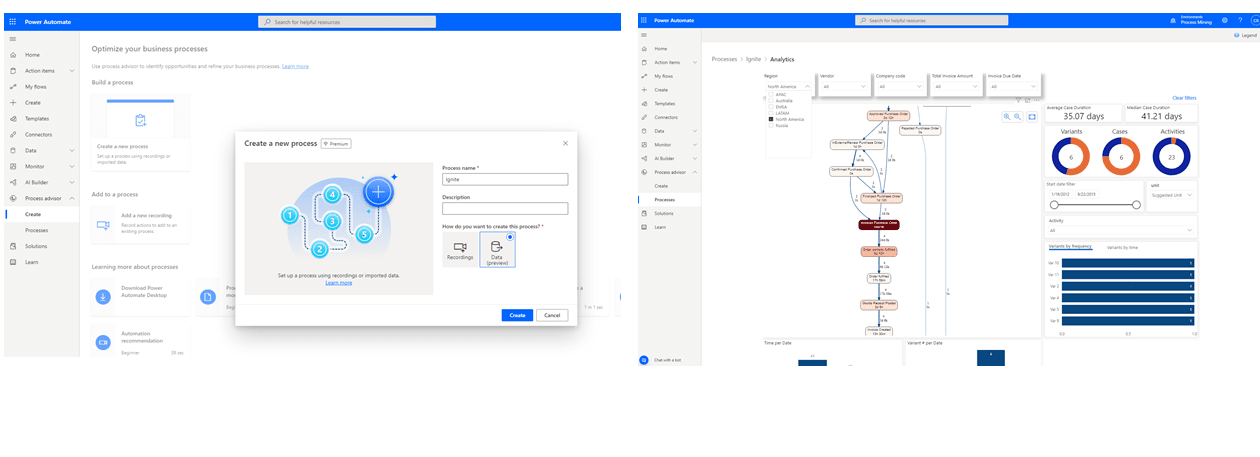Click the Clear filters link
Viewport: 1260px width, 457px height.
1183,98
